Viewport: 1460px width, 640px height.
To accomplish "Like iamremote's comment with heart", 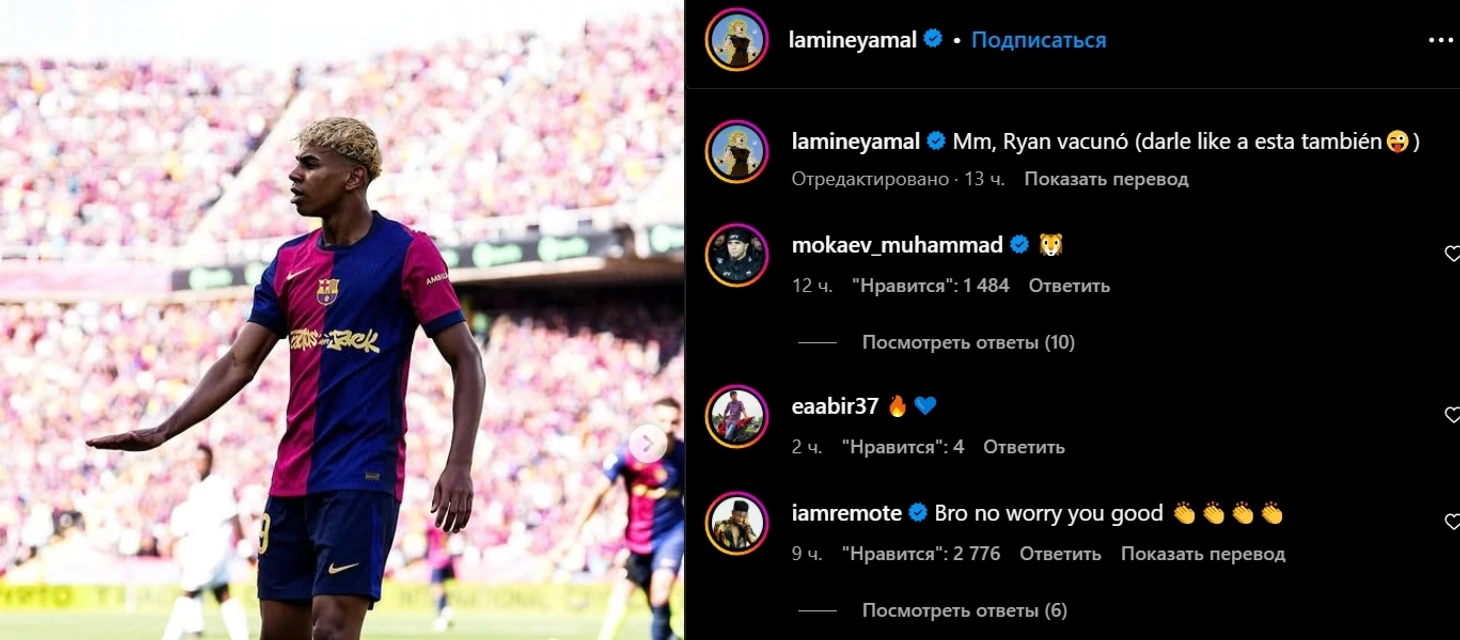I will click(1452, 521).
